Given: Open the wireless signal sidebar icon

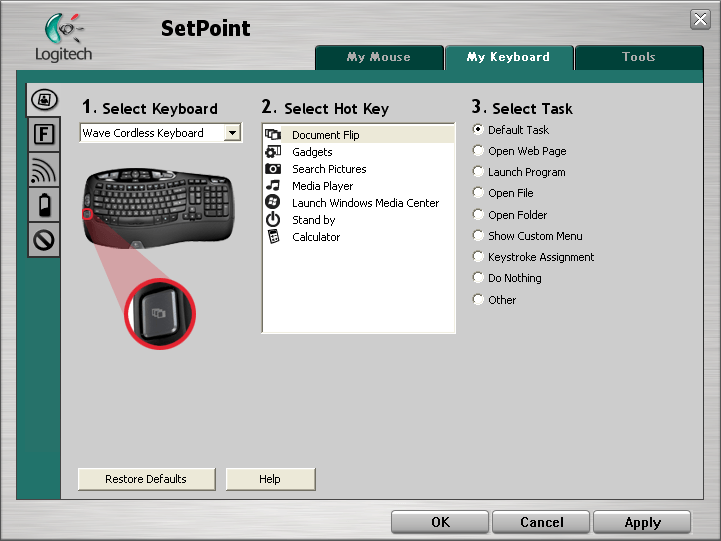Looking at the screenshot, I should pyautogui.click(x=44, y=170).
